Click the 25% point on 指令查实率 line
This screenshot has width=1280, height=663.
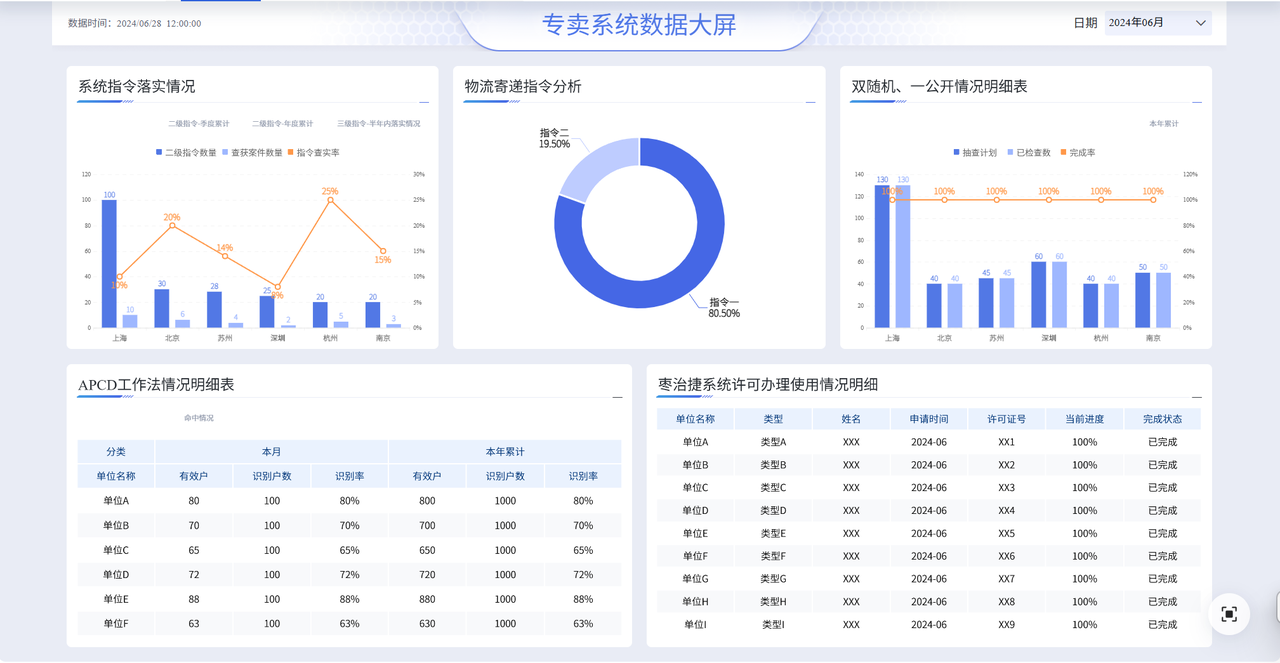[330, 200]
